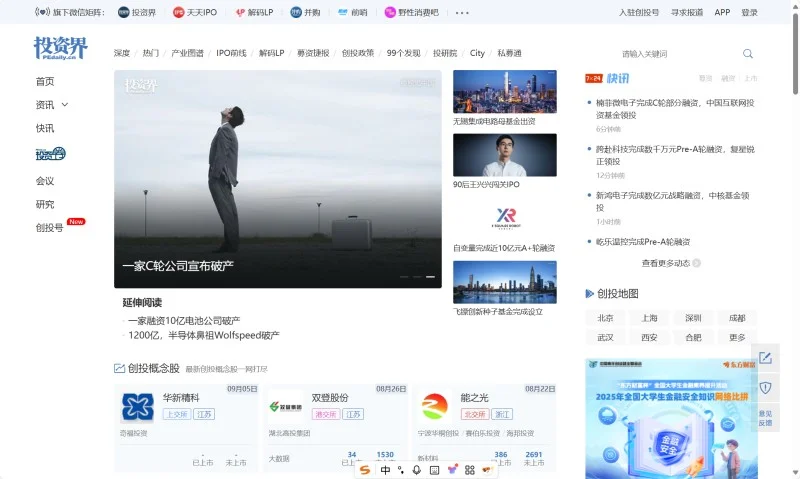Screen dimensions: 800x479
Task: Select the 99个发现 navigation tab
Action: (404, 53)
